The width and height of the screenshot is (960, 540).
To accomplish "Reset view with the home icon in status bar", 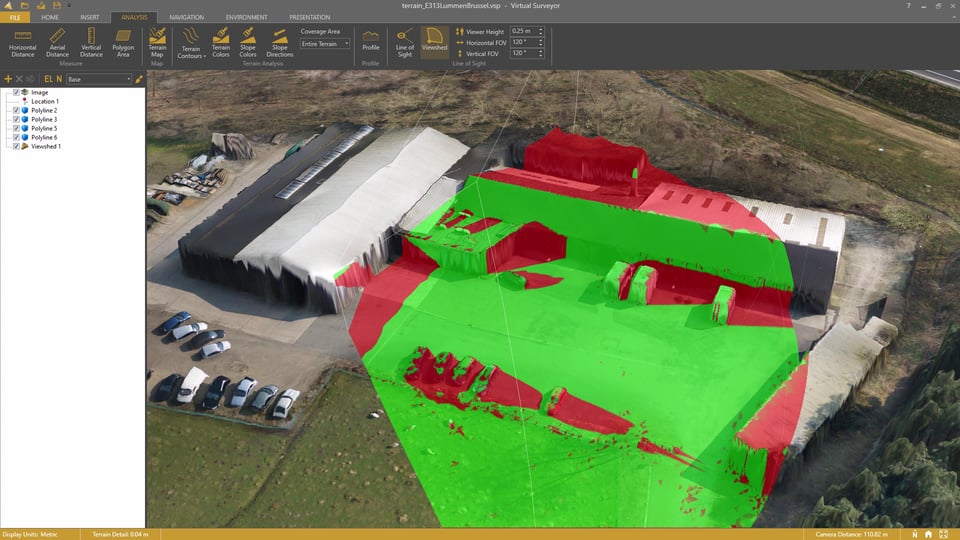I will pos(929,534).
